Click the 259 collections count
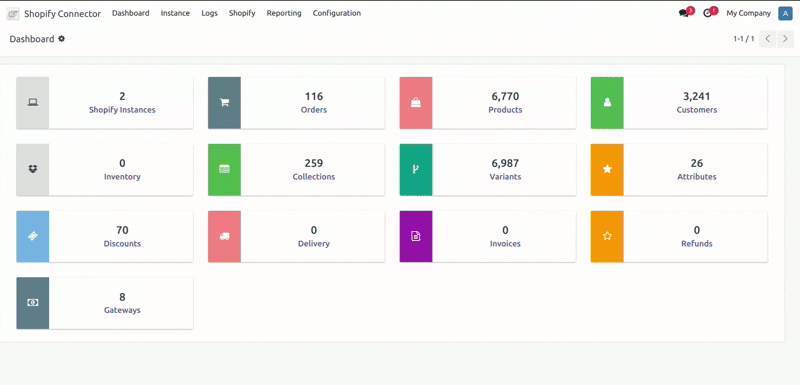The width and height of the screenshot is (800, 385). tap(314, 163)
